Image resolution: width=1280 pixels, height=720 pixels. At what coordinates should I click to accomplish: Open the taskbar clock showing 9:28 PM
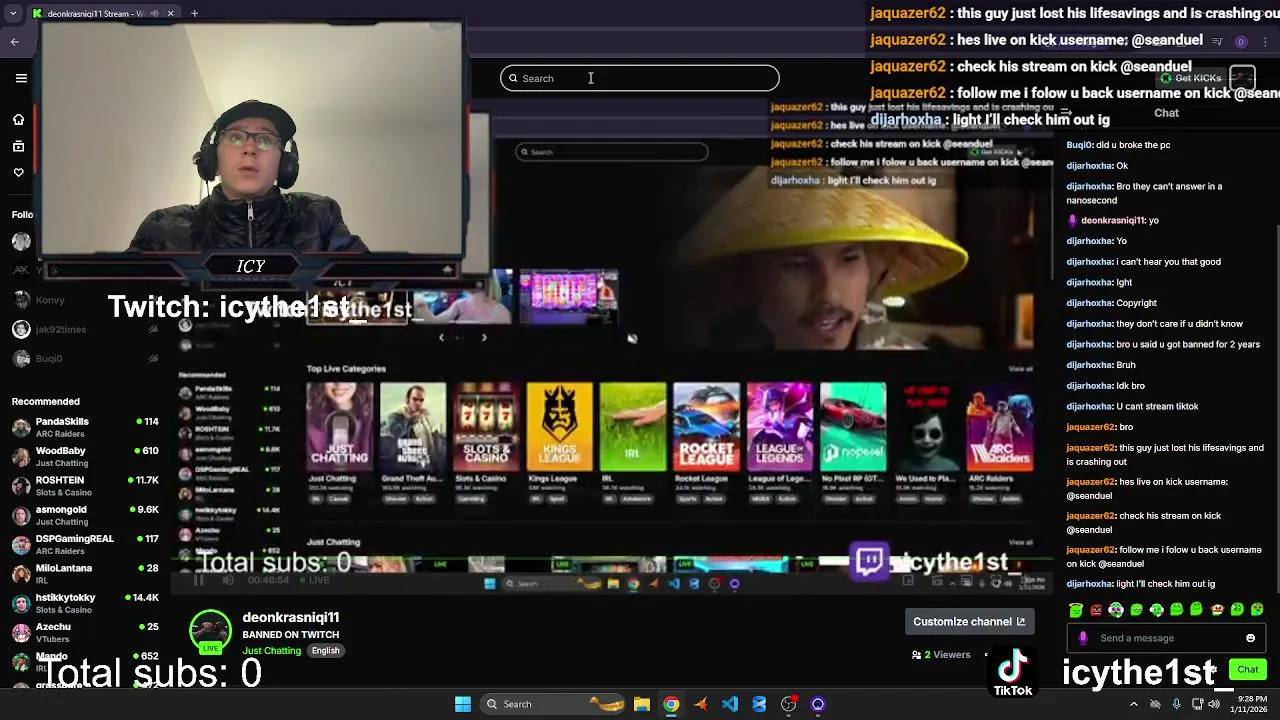tap(1248, 704)
